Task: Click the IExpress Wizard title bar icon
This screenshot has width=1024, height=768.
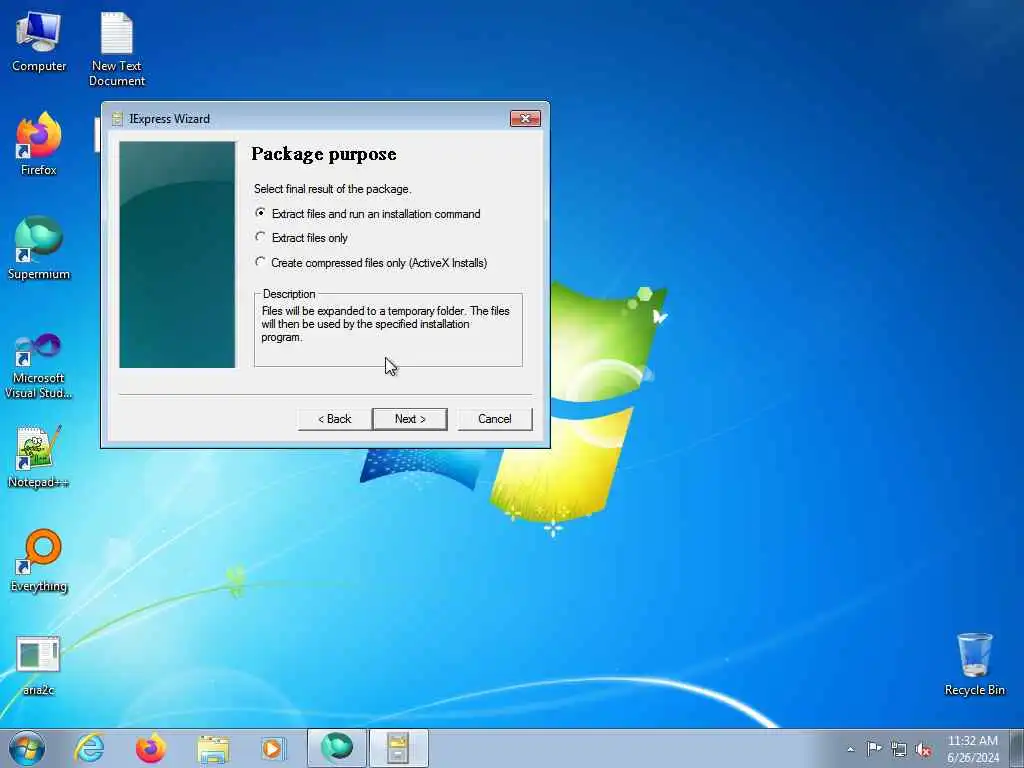Action: (x=118, y=119)
